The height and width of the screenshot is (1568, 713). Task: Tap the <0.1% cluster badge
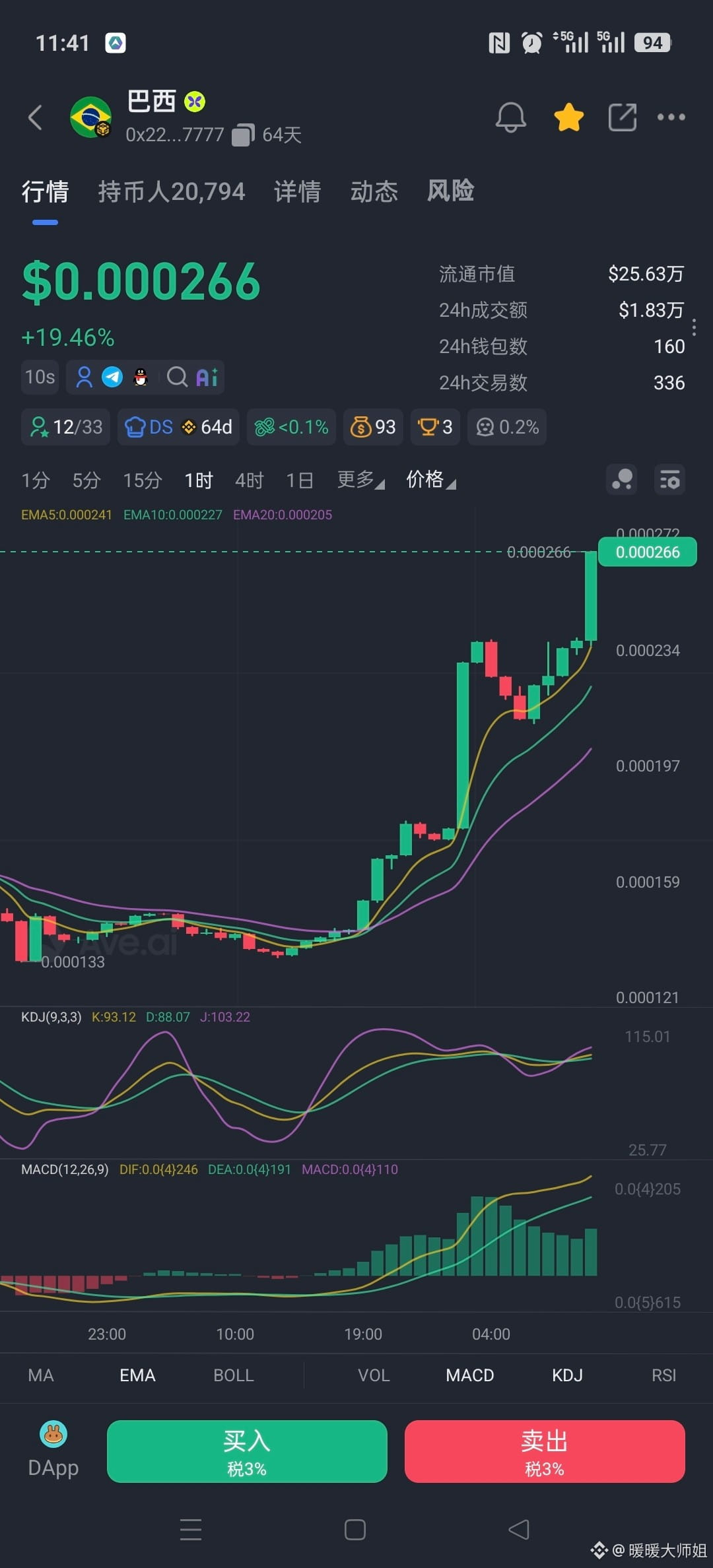pyautogui.click(x=291, y=427)
